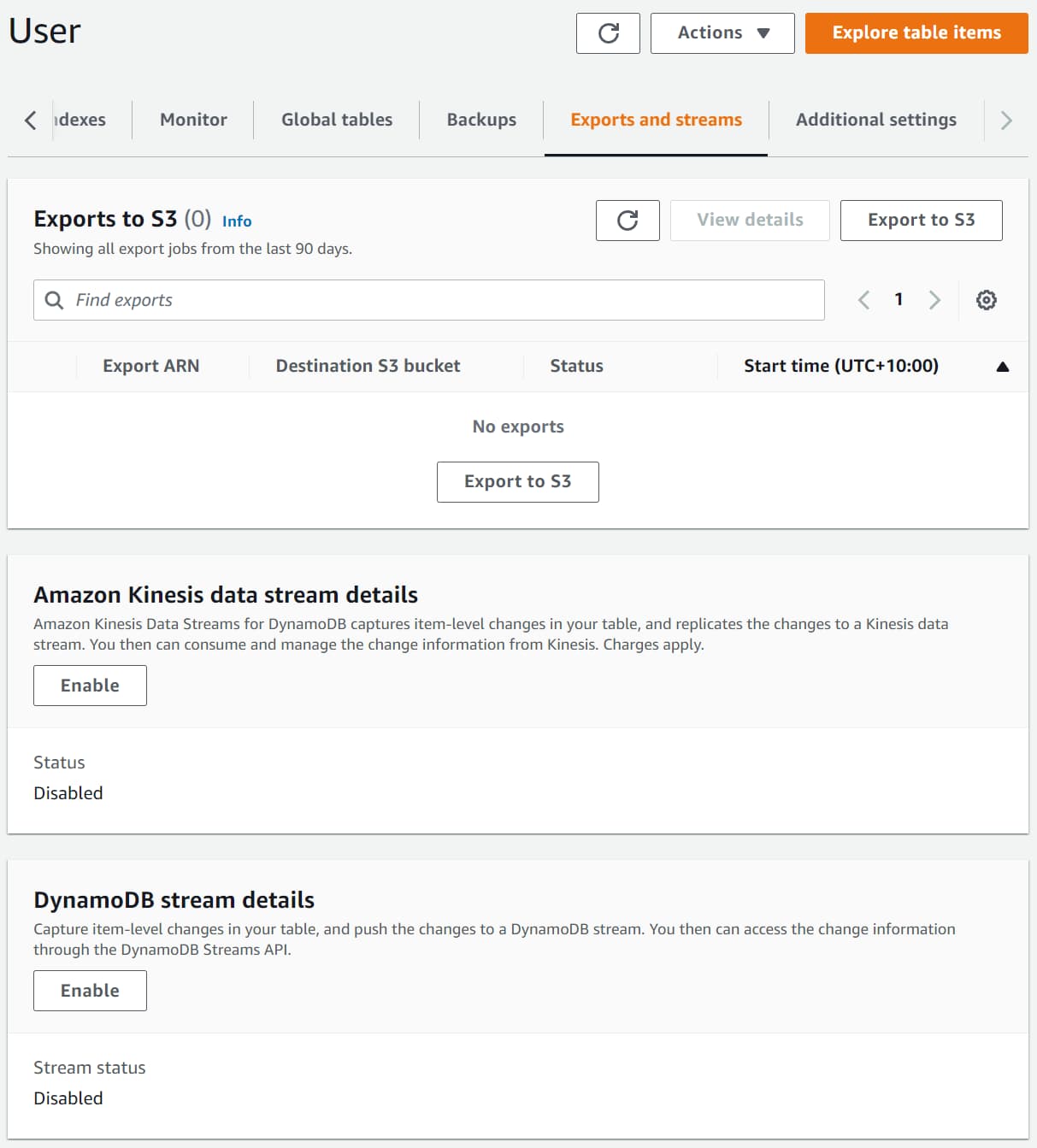This screenshot has width=1037, height=1148.
Task: Click the top refresh icon beside Actions
Action: [608, 33]
